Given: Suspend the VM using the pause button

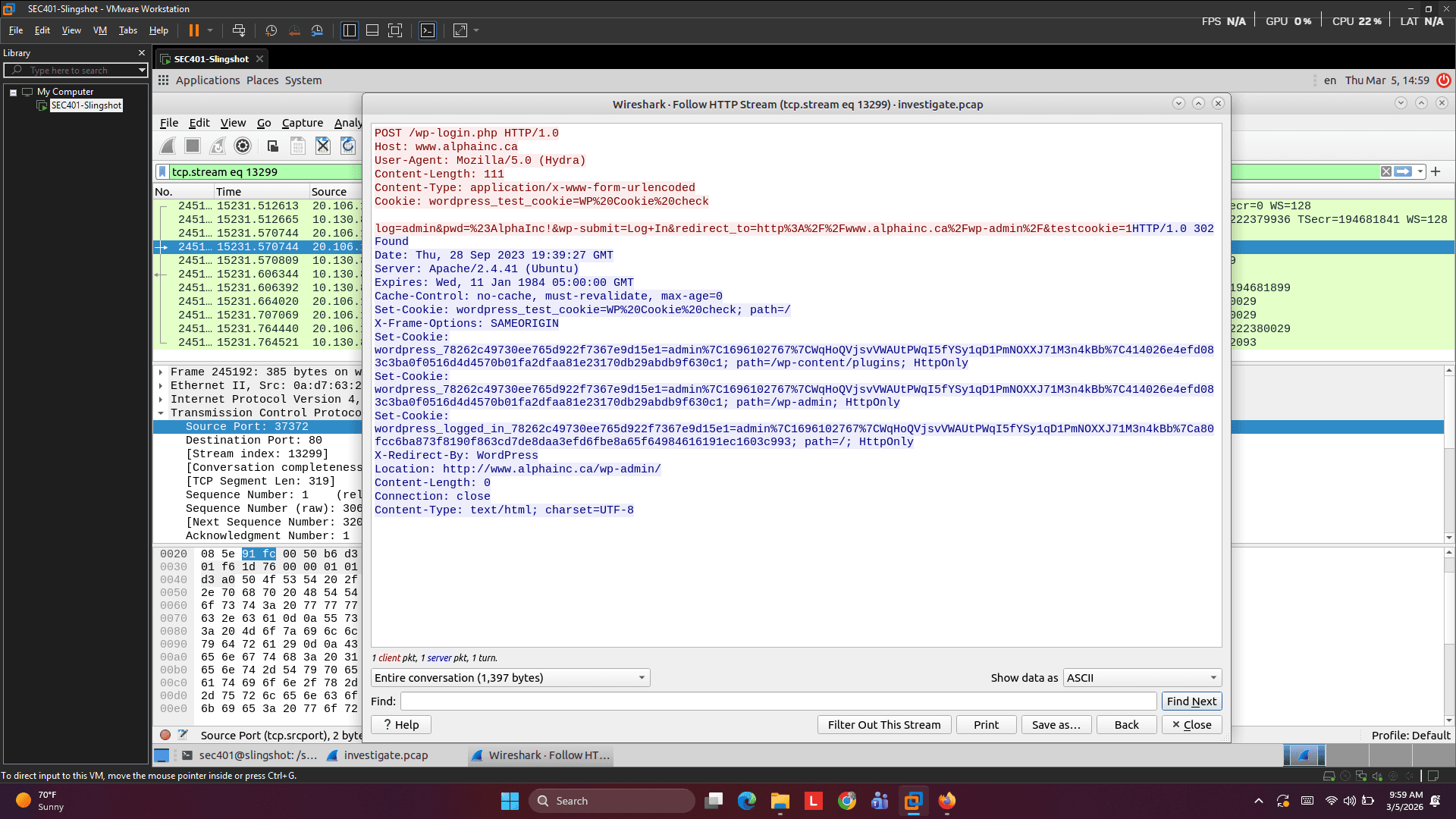Looking at the screenshot, I should [194, 31].
